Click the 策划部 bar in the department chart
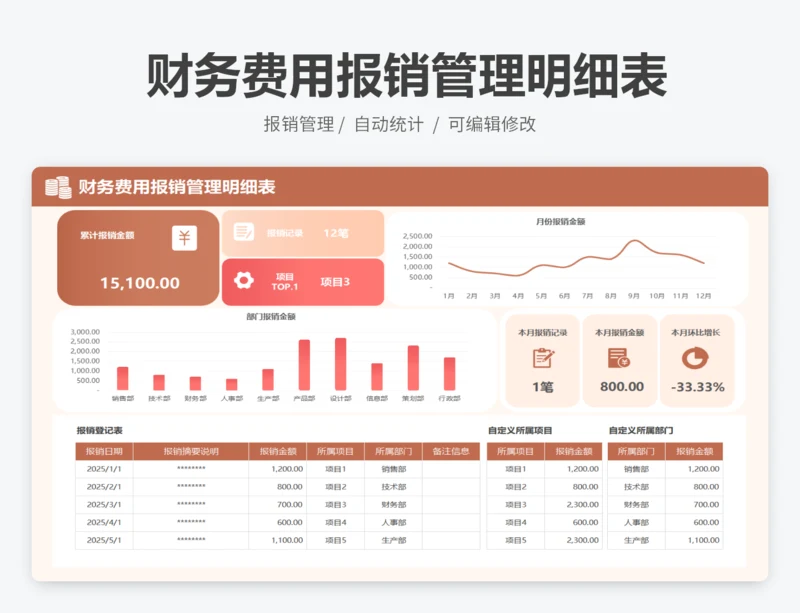Screen dimensions: 800x613 pos(413,368)
